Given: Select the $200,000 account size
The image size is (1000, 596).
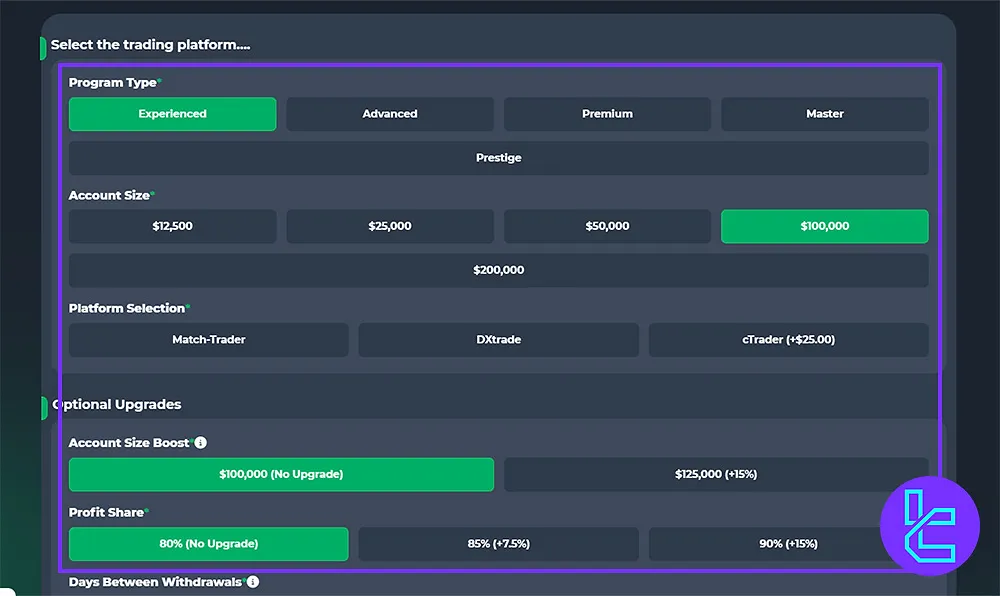Looking at the screenshot, I should click(498, 269).
